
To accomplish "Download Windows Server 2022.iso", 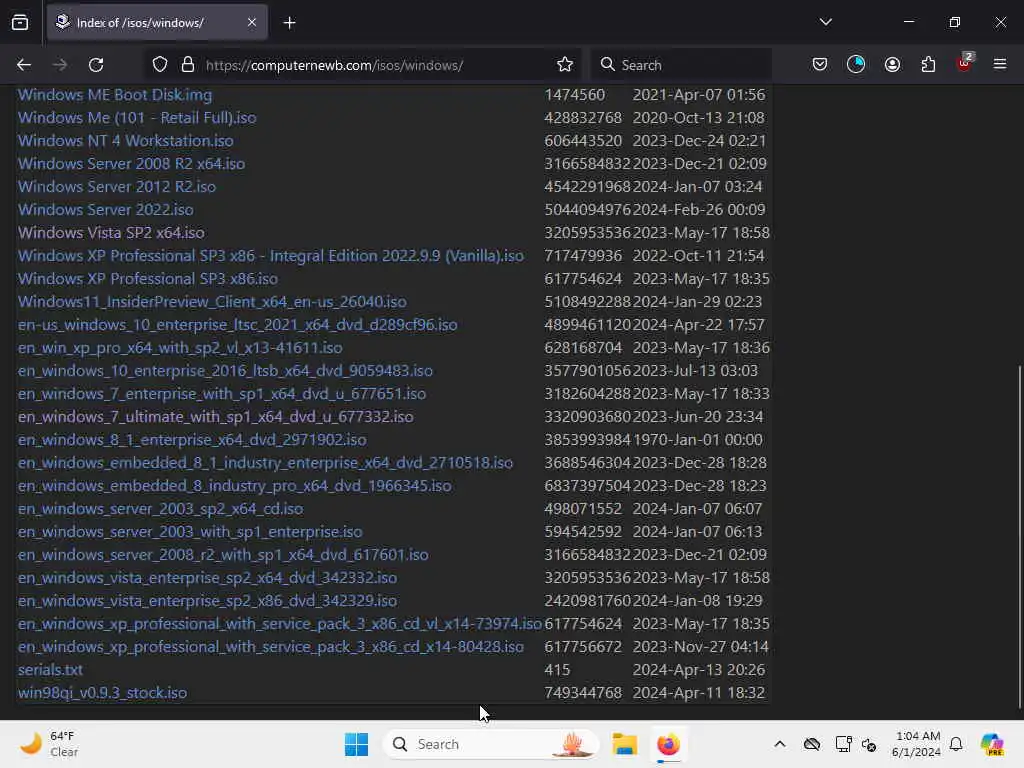I will tap(106, 210).
